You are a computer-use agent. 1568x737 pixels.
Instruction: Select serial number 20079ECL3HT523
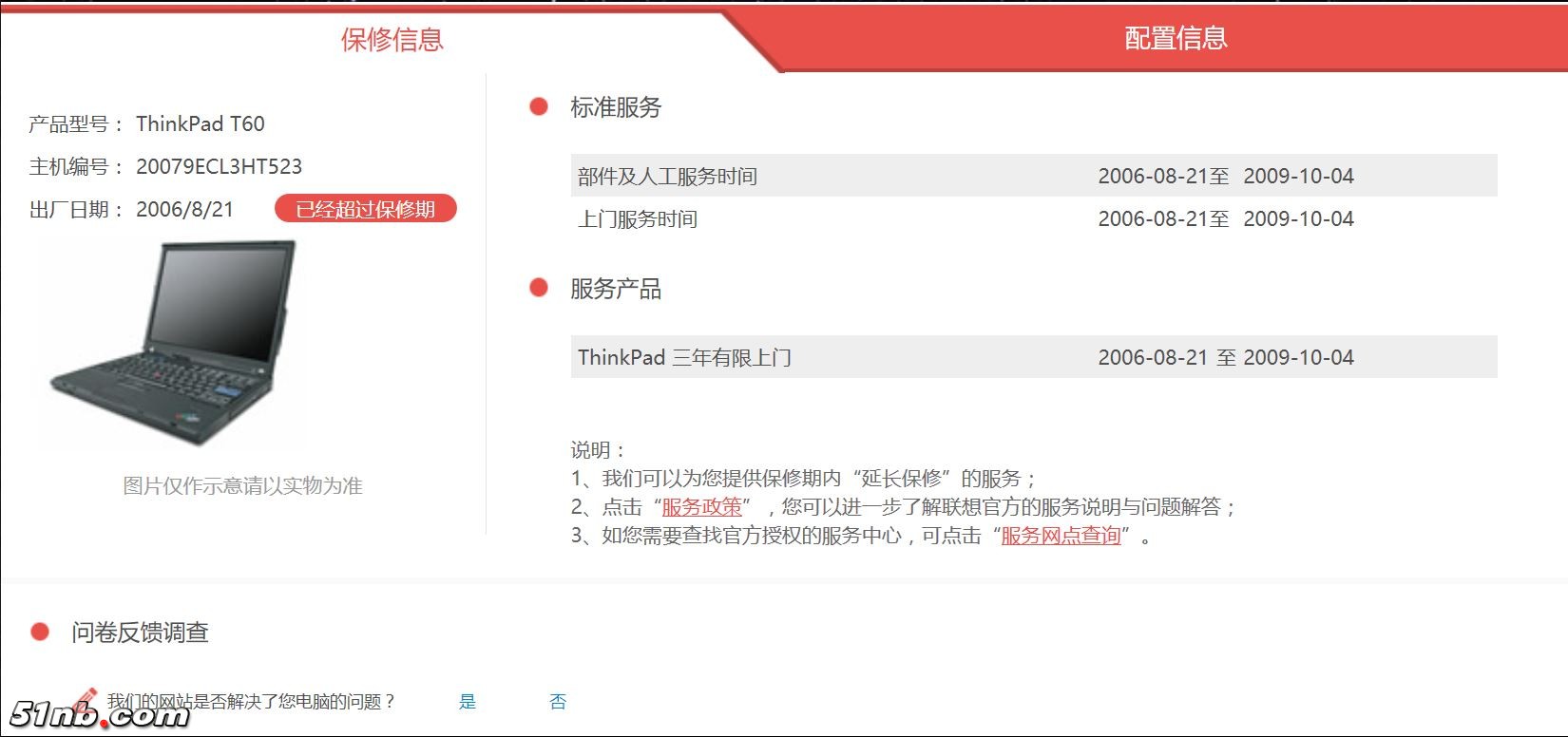(220, 166)
